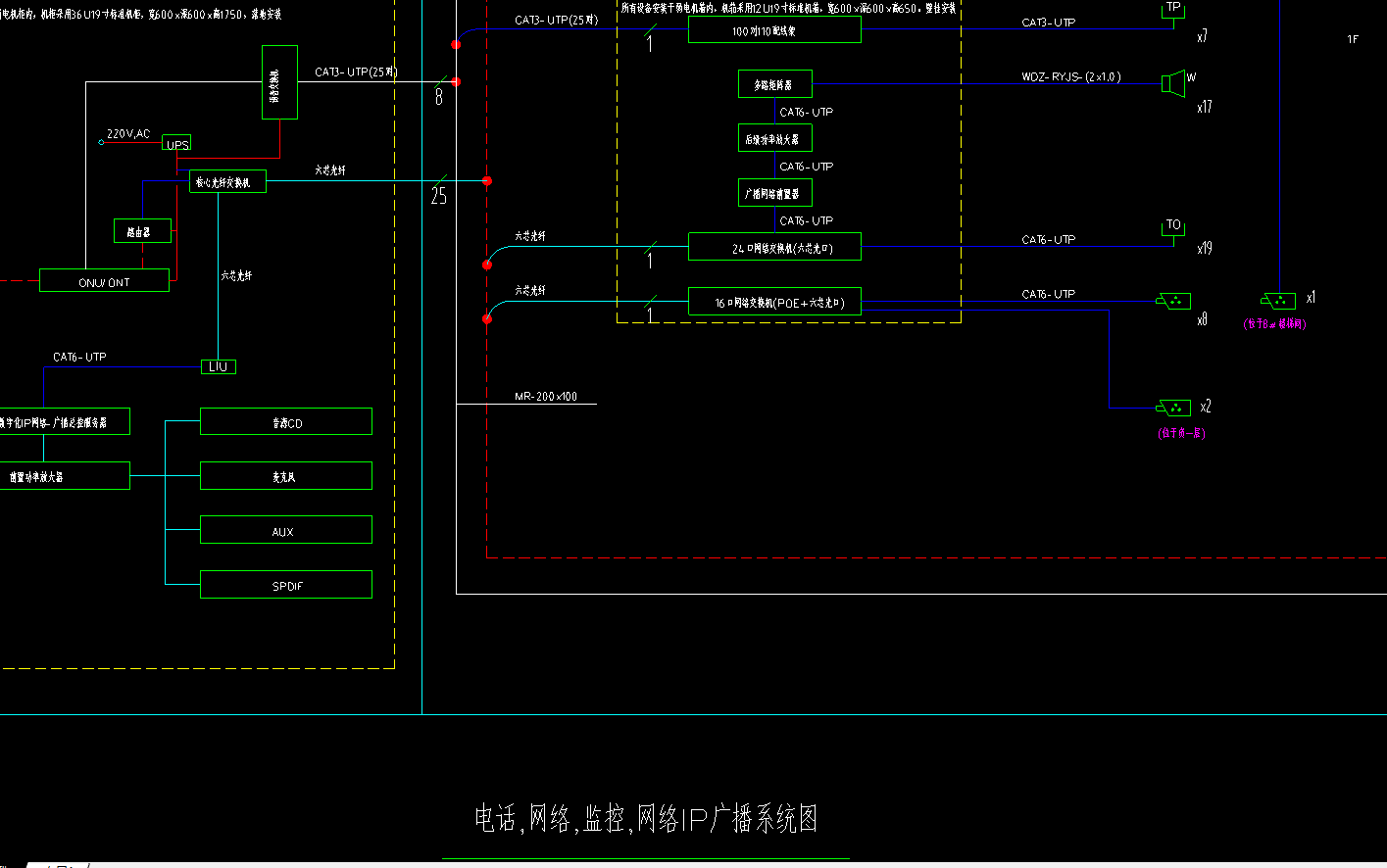
Task: Select the ONU/ONT box
Action: point(104,280)
